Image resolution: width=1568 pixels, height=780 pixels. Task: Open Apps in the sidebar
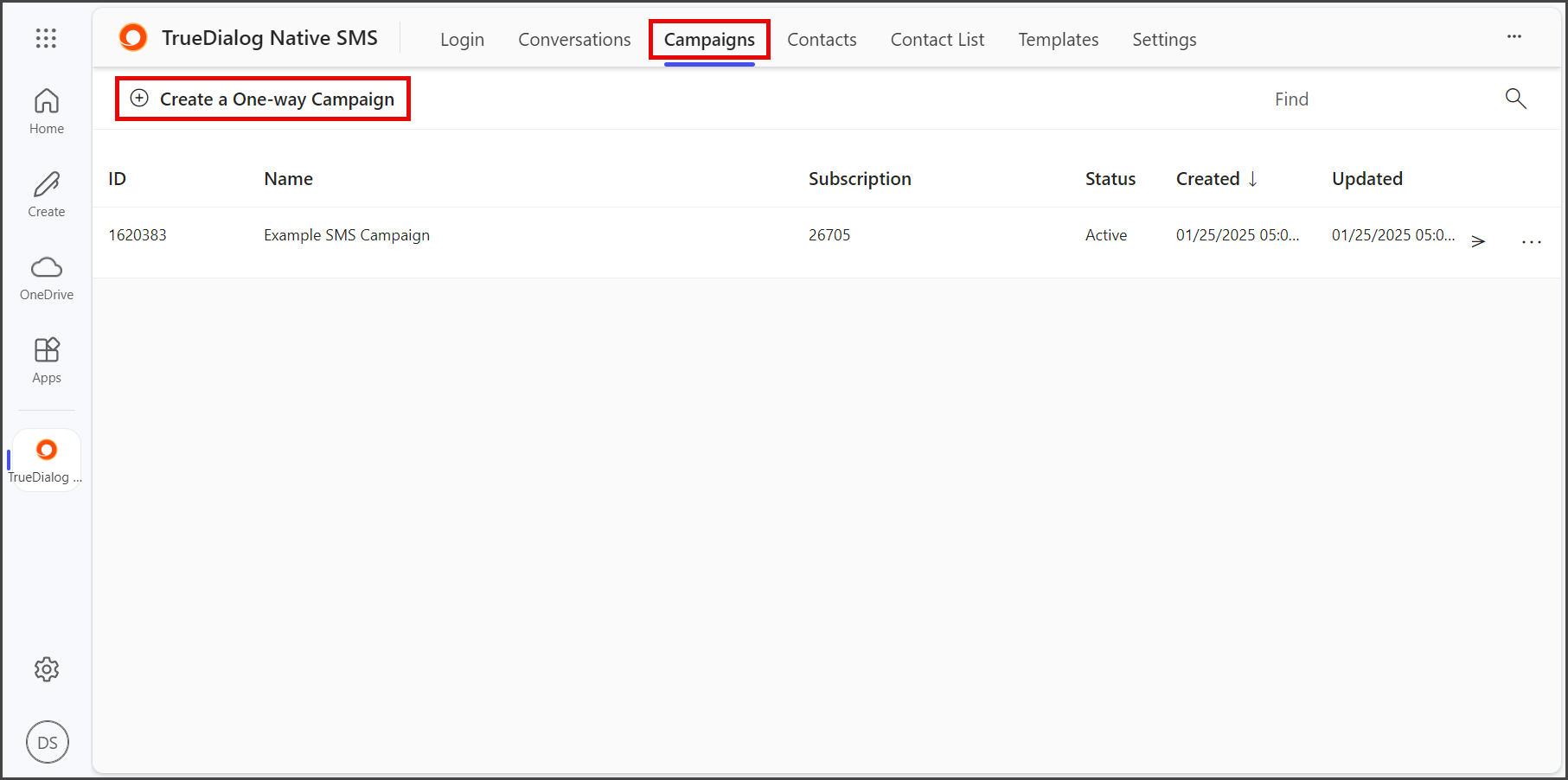(47, 361)
